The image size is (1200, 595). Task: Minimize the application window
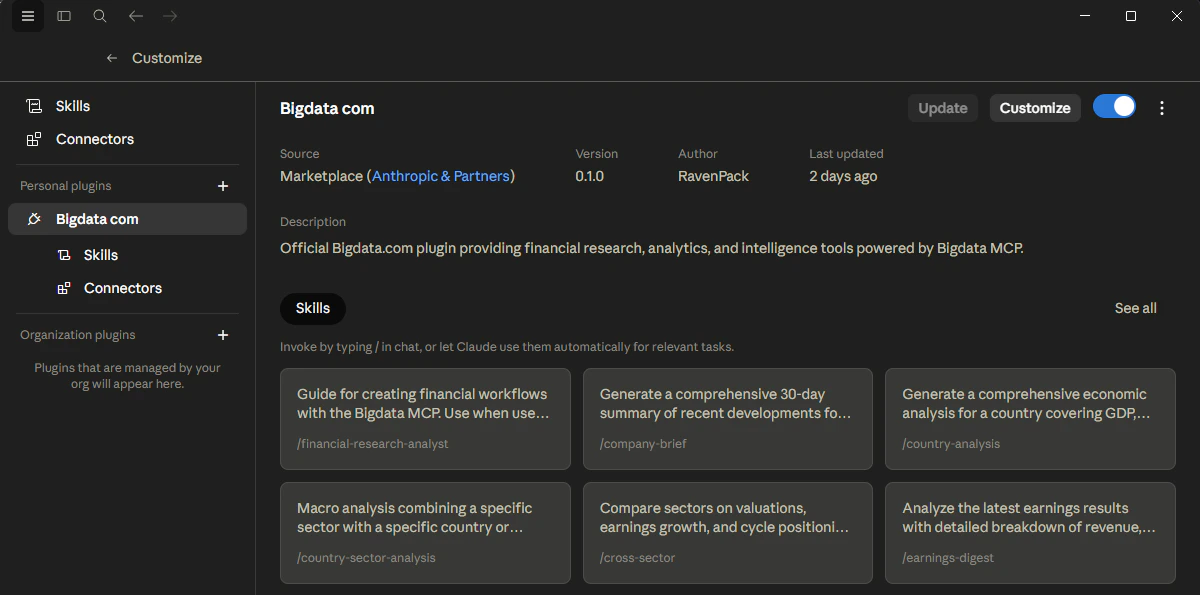[1085, 16]
